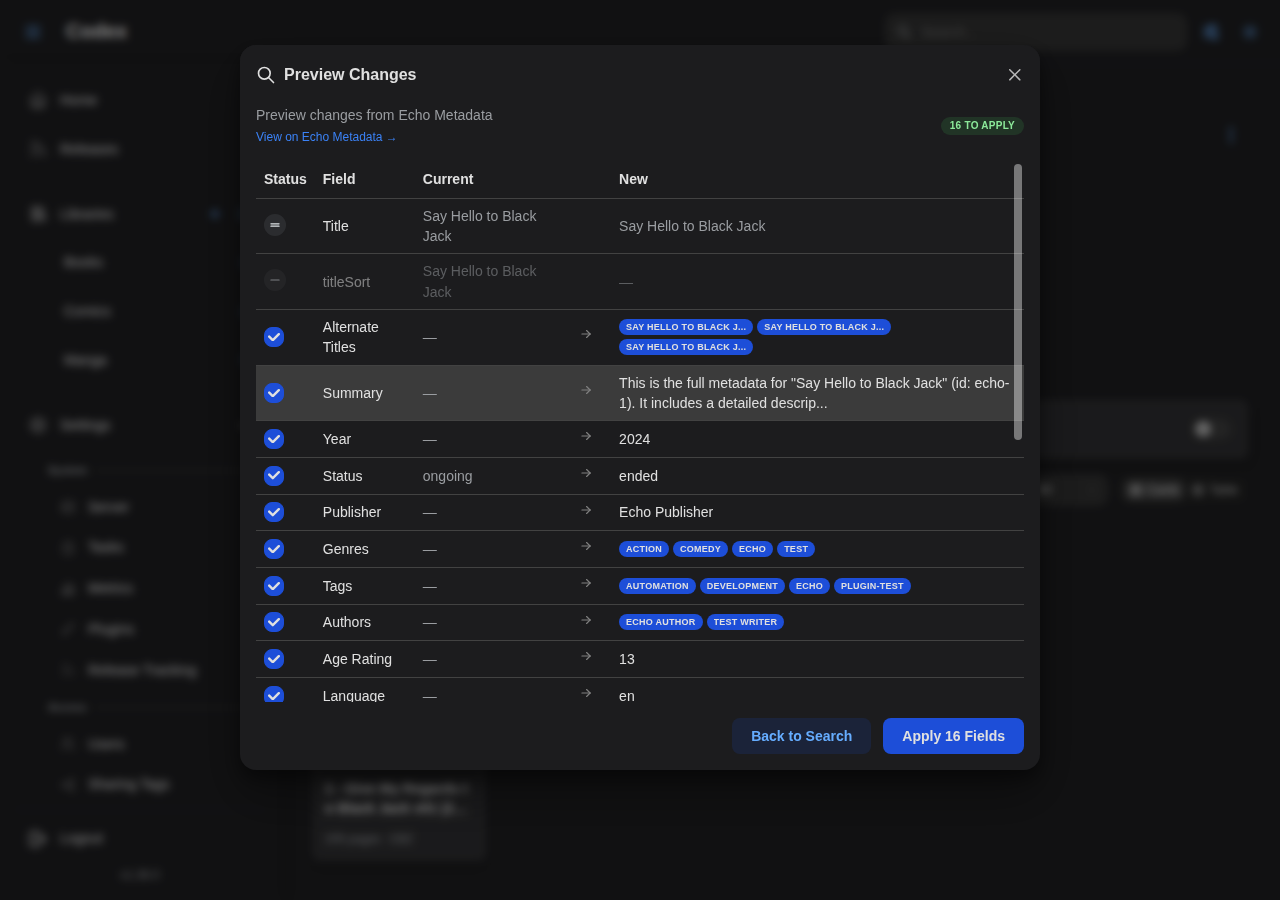This screenshot has width=1280, height=900.
Task: Click the arrow icon in Age Rating row
Action: (586, 656)
